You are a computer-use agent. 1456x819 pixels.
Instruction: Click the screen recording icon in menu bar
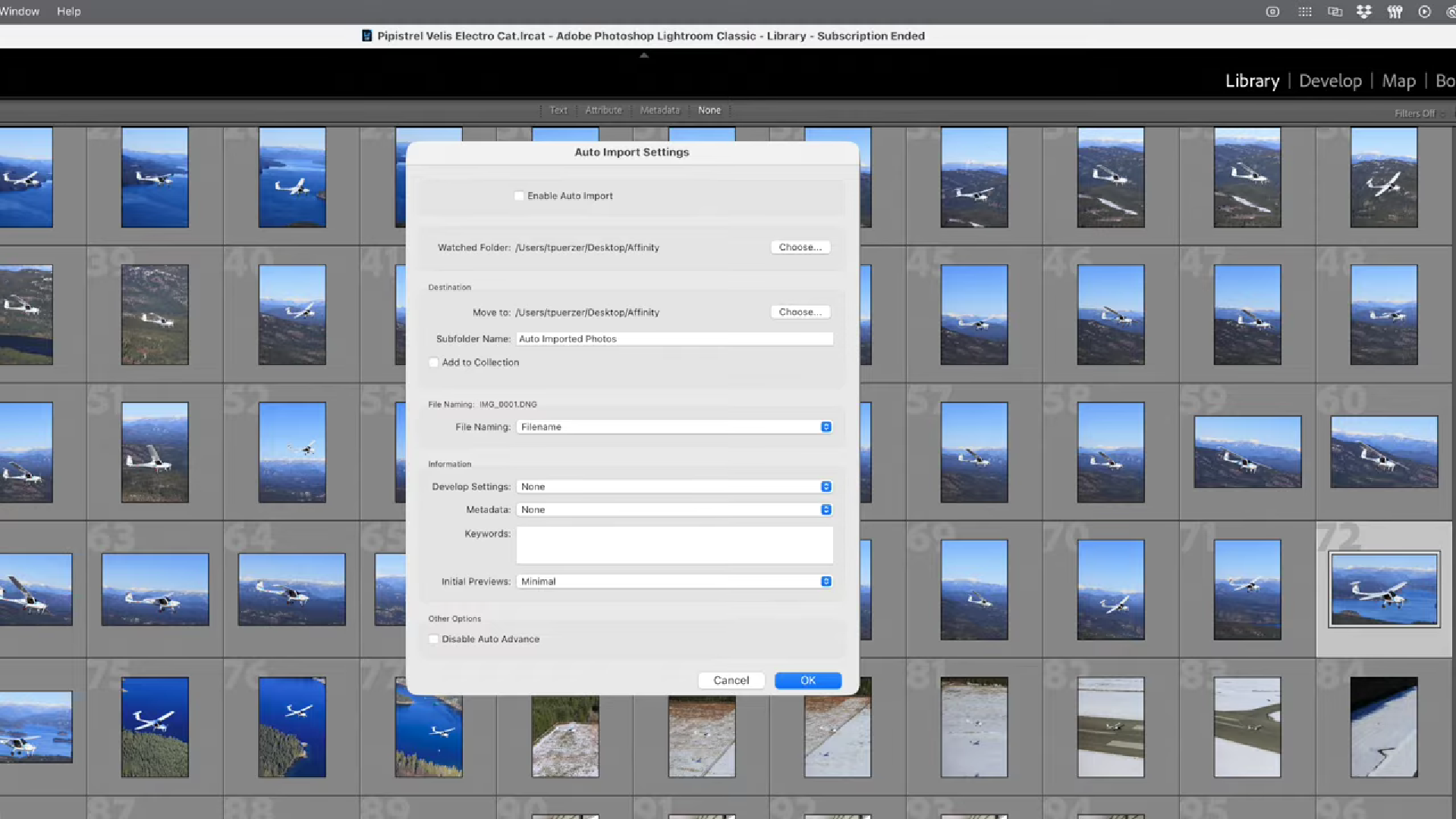[x=1272, y=11]
